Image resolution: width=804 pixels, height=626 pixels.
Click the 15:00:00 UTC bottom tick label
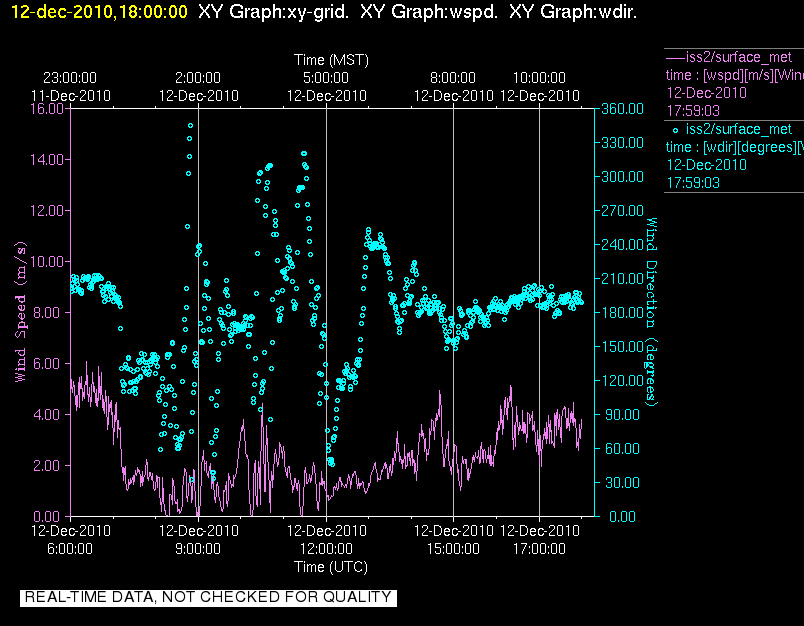click(453, 549)
